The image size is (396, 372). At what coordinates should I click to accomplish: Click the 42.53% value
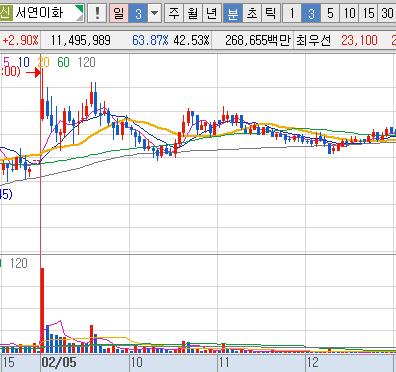click(191, 41)
